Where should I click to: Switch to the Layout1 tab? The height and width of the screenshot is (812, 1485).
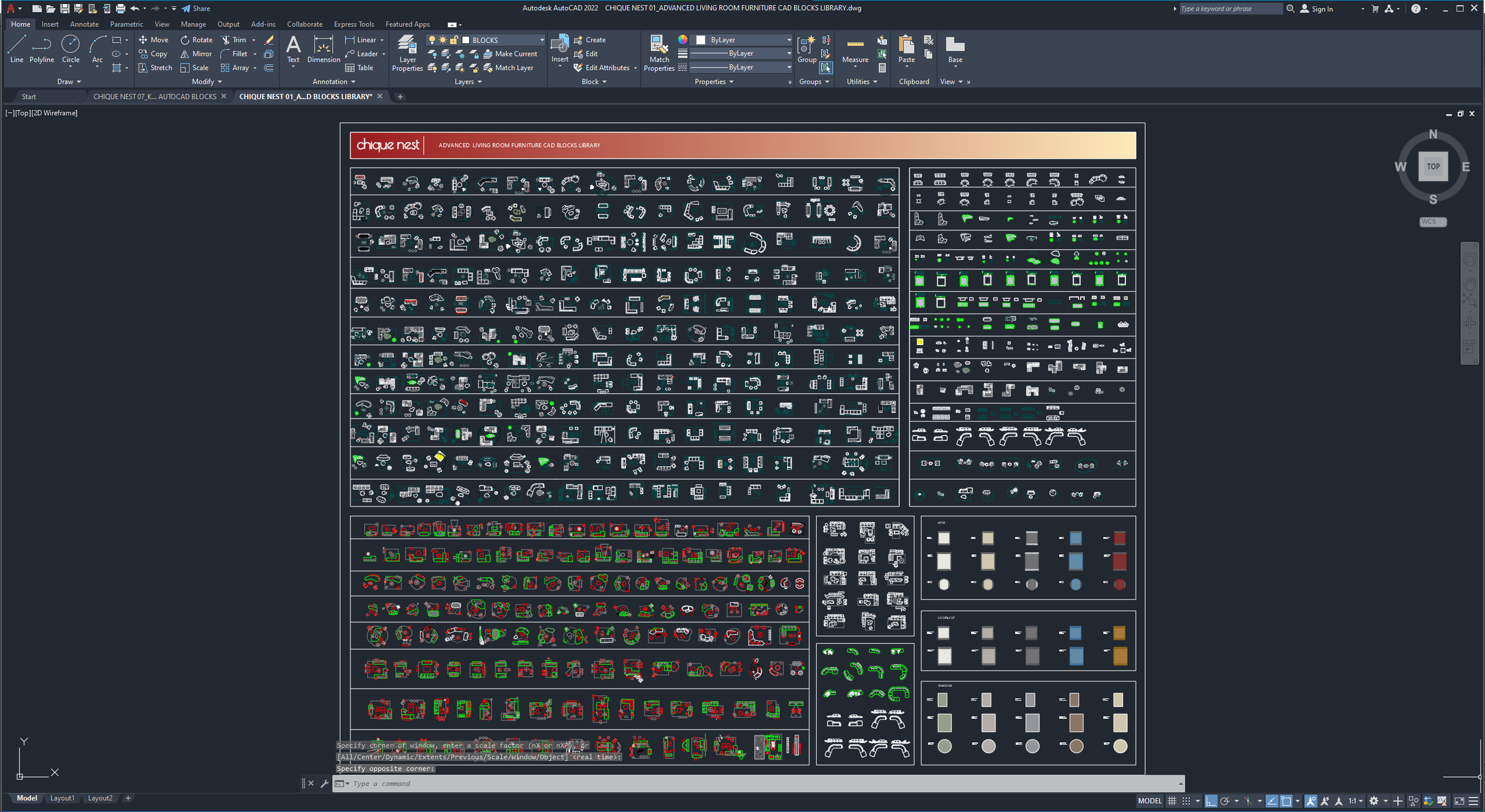62,798
